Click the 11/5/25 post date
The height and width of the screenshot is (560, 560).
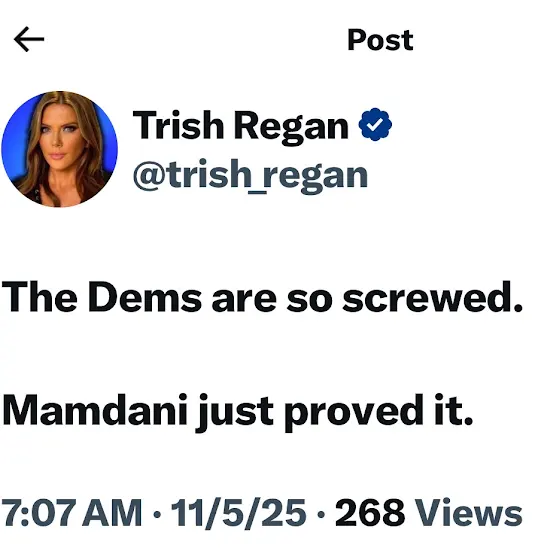(238, 512)
